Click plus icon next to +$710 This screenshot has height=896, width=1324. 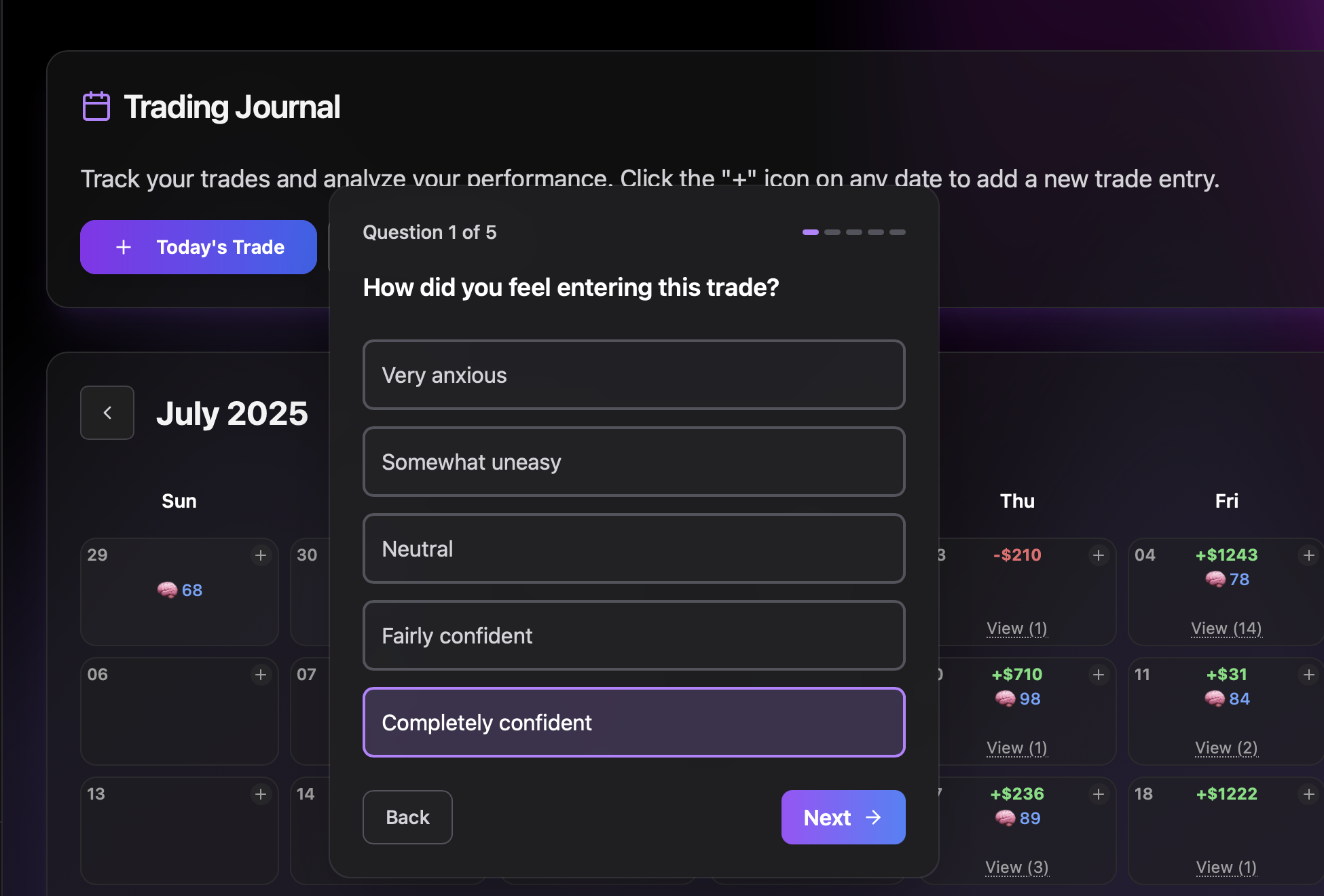[x=1099, y=675]
